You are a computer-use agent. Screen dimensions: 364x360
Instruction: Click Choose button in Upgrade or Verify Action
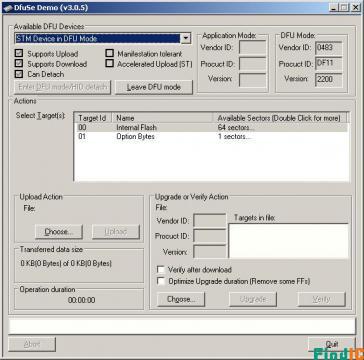(x=181, y=299)
